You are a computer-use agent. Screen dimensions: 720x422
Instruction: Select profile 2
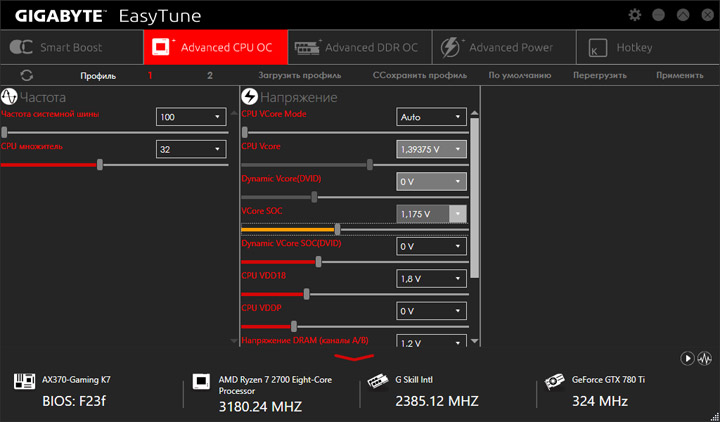(x=210, y=76)
